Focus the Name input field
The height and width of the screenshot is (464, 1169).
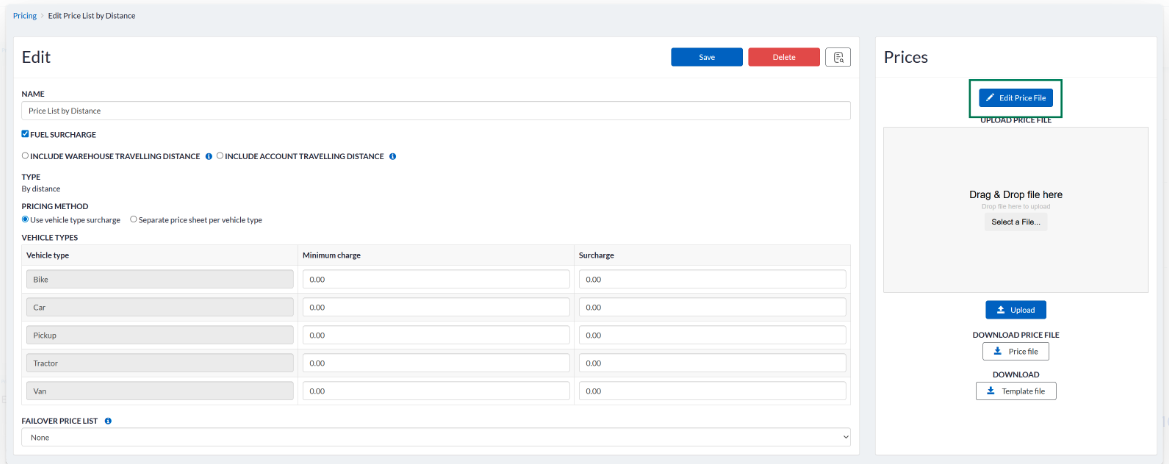click(x=436, y=110)
